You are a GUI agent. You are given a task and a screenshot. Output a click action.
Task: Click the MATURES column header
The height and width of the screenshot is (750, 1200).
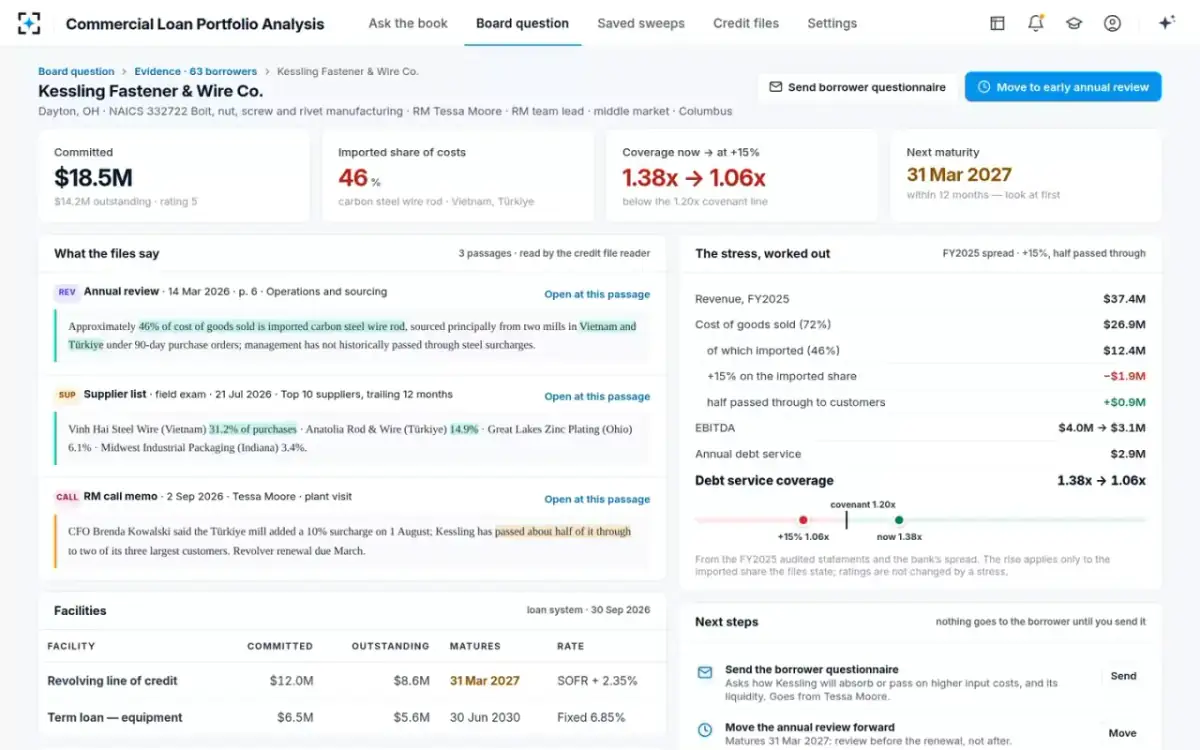tap(475, 646)
